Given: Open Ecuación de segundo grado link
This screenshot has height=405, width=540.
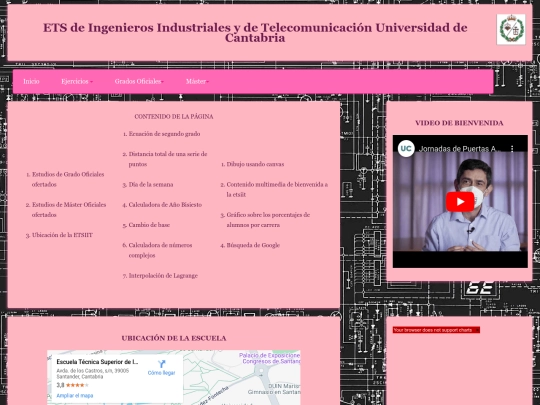Looking at the screenshot, I should tap(164, 134).
